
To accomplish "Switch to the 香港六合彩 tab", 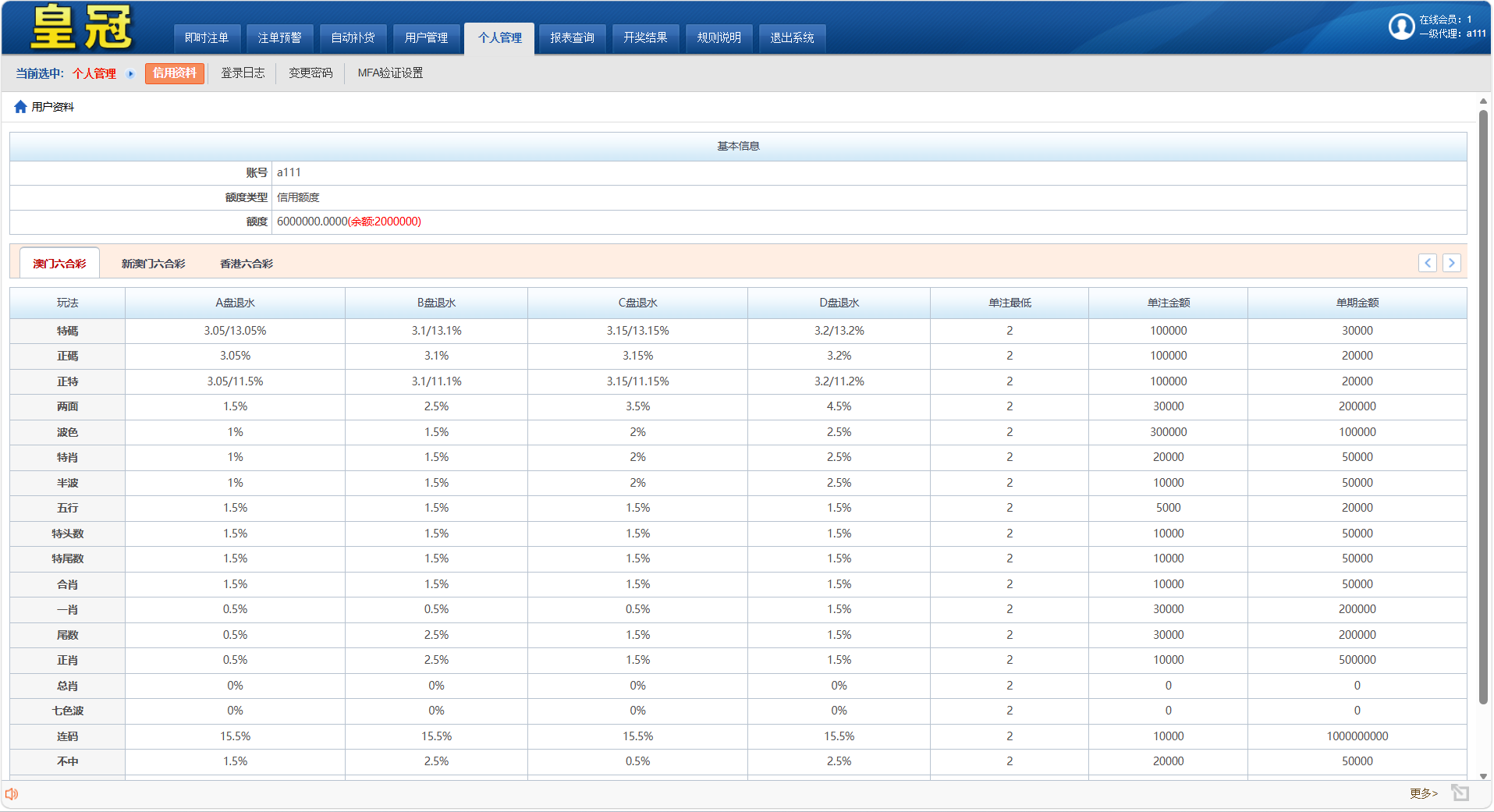I will 247,264.
